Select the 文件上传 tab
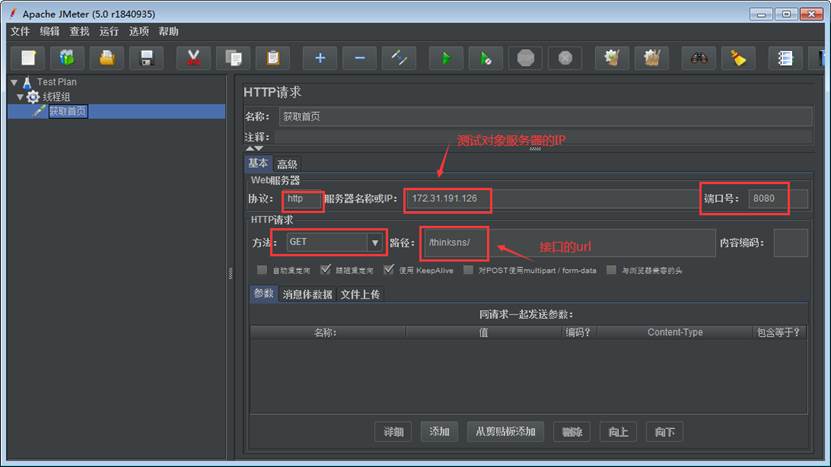The height and width of the screenshot is (467, 831). 360,294
